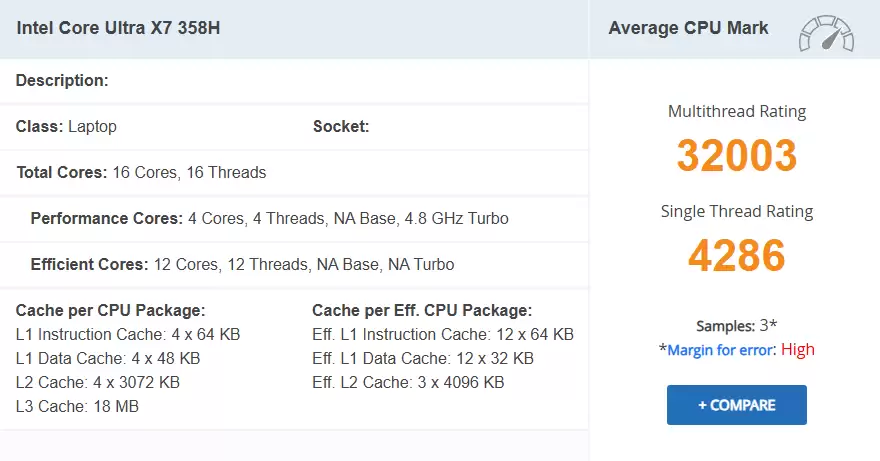The width and height of the screenshot is (880, 461).
Task: Click the Description label
Action: click(62, 80)
